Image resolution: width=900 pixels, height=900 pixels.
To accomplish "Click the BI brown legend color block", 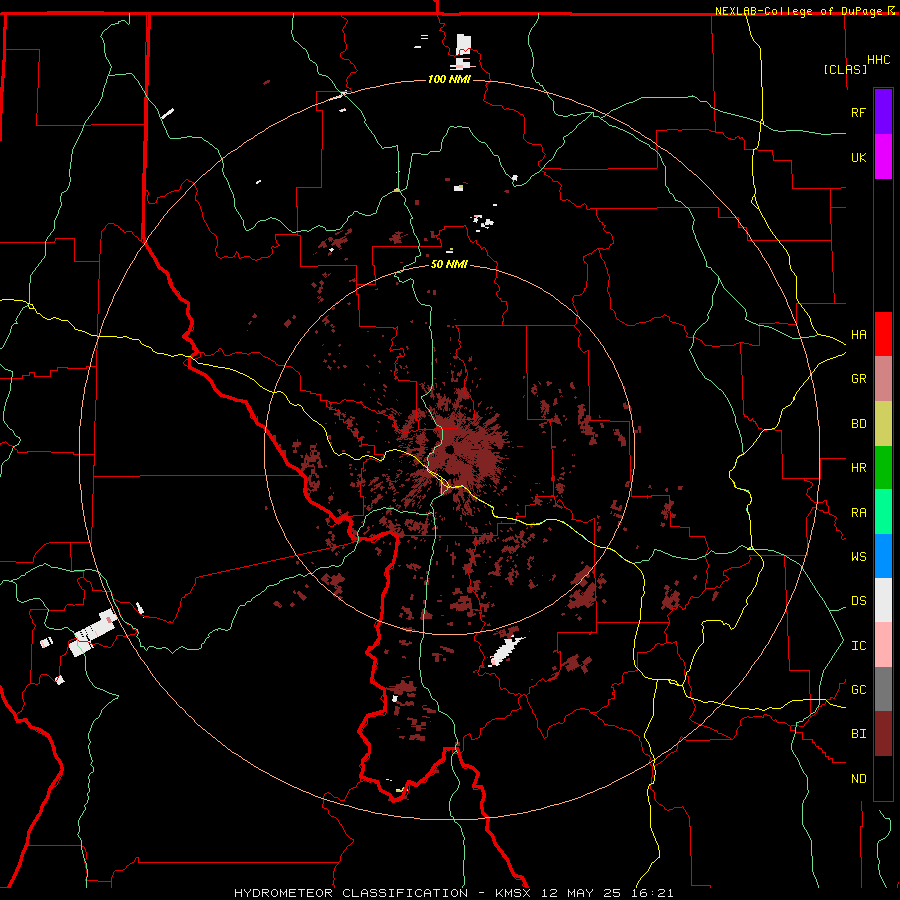I will point(883,734).
